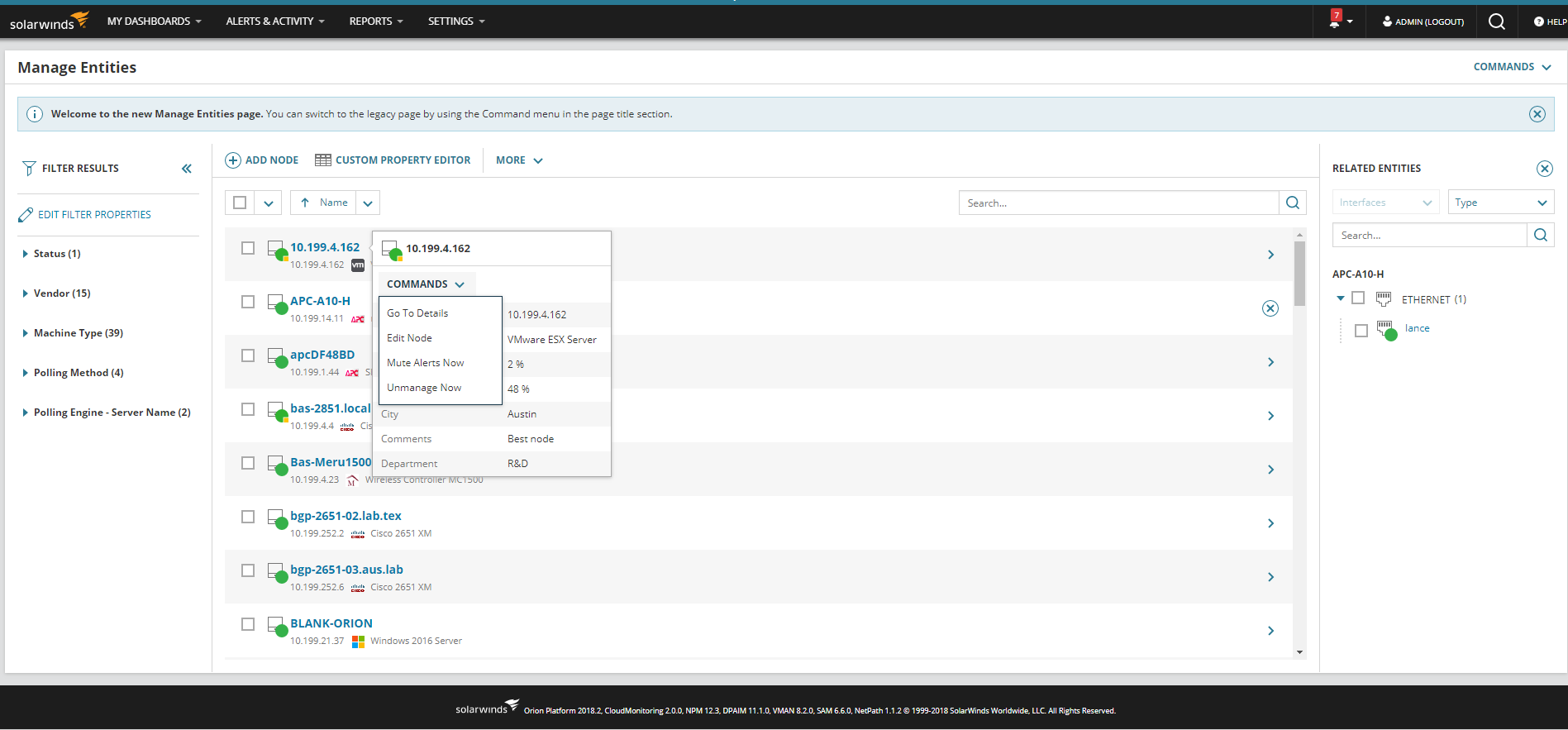Check the apcDF48BD row checkbox
Viewport: 1568px width, 730px height.
coord(248,355)
